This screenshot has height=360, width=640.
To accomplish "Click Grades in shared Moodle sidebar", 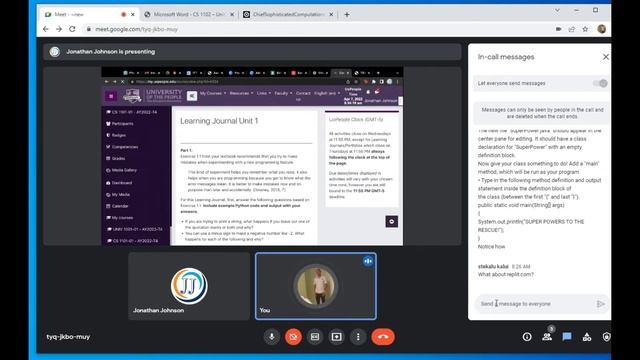I will click(116, 158).
